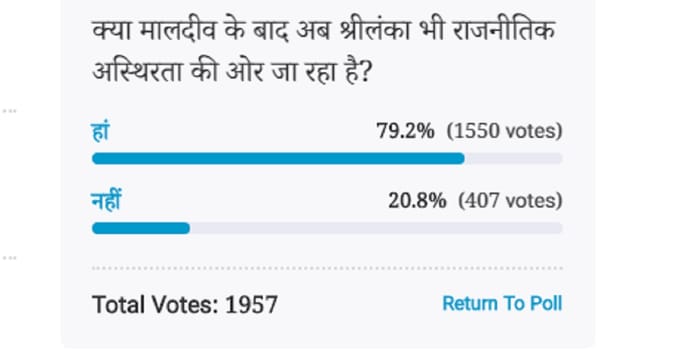Viewport: 674px width, 363px height.
Task: Select the हां poll answer label
Action: click(x=101, y=131)
